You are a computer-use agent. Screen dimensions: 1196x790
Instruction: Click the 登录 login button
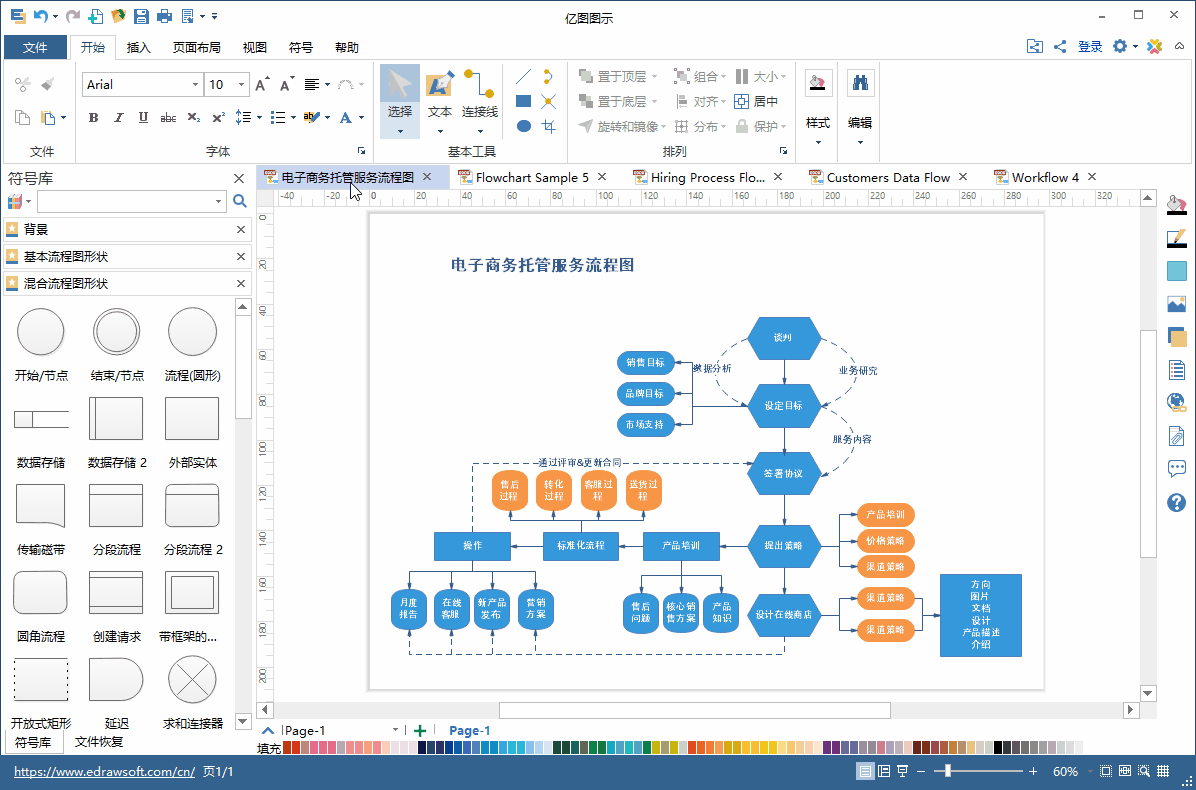coord(1089,46)
